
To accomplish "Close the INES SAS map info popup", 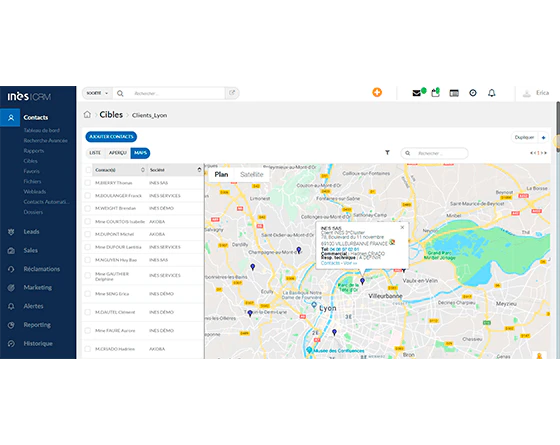I will point(402,227).
